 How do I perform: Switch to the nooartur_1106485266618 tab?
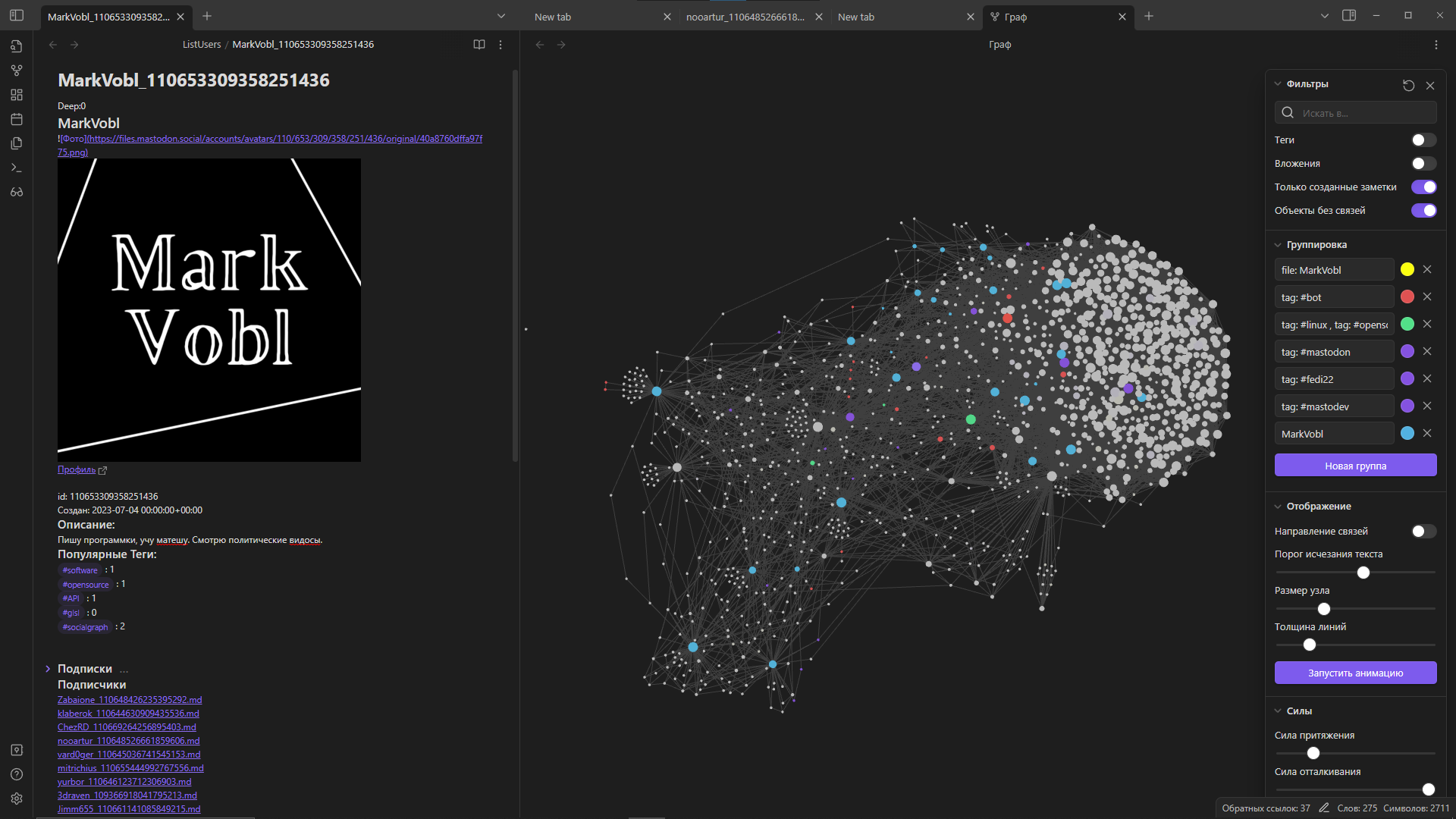click(745, 17)
